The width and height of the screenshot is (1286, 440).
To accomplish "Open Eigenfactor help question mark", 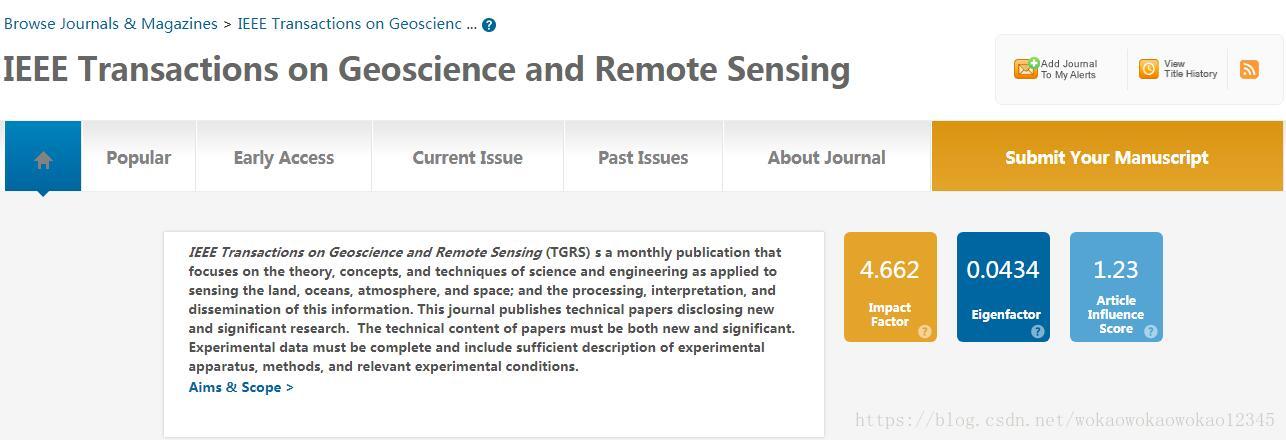I will click(x=1037, y=331).
